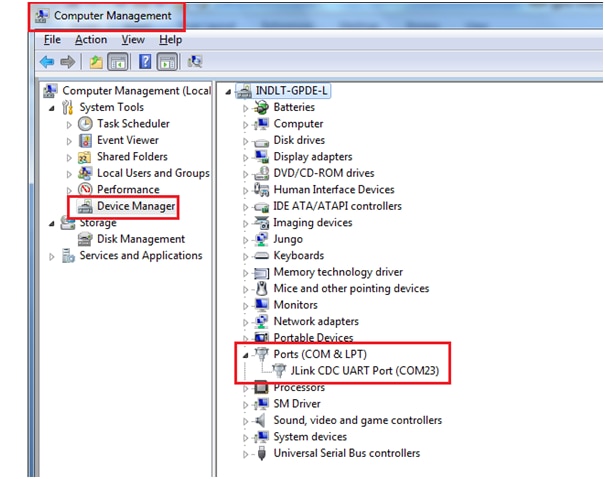605x479 pixels.
Task: Open Help via the question mark icon
Action: point(145,62)
